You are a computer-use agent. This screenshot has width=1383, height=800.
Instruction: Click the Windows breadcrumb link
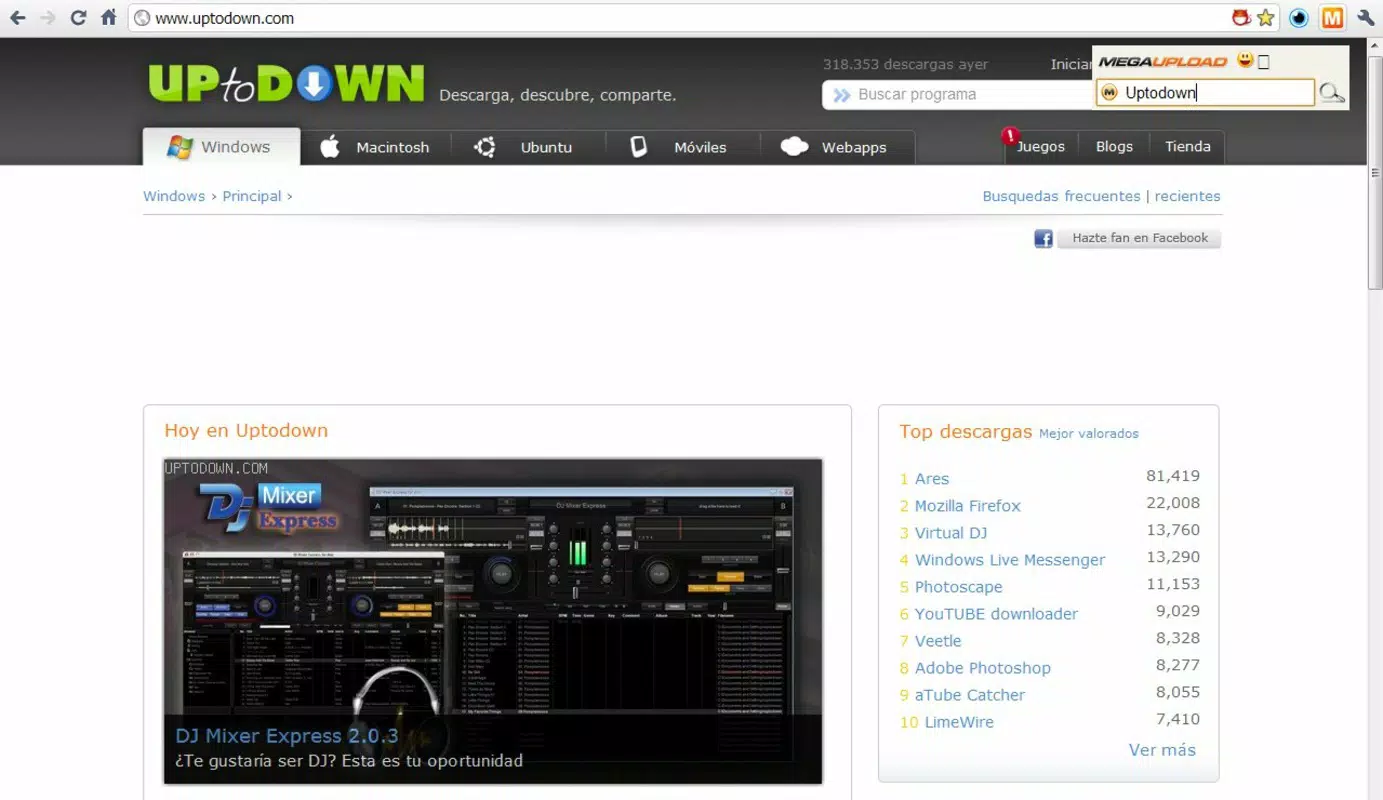coord(174,196)
